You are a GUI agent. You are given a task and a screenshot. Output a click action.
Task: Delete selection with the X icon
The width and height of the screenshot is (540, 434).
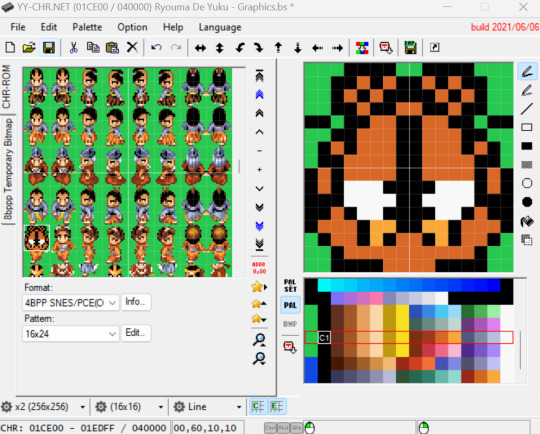(x=132, y=48)
